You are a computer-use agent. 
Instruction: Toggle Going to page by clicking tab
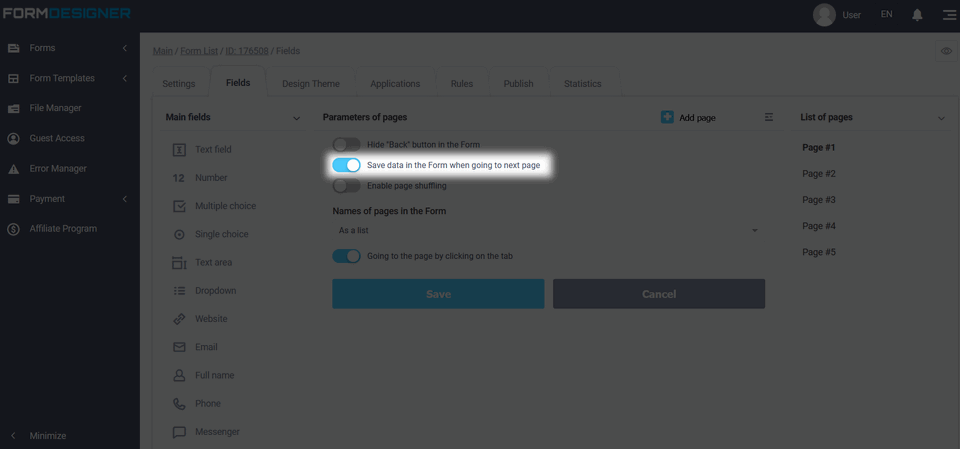tap(347, 256)
